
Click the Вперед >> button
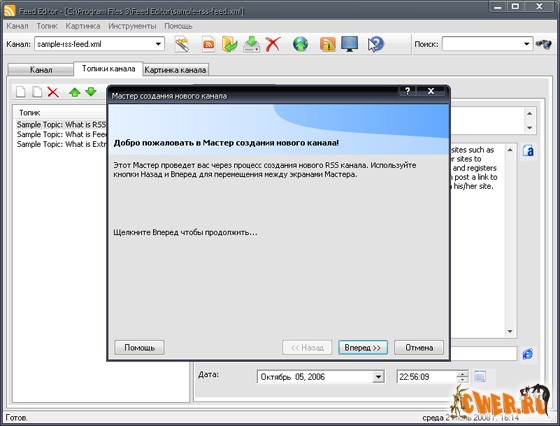click(x=363, y=347)
